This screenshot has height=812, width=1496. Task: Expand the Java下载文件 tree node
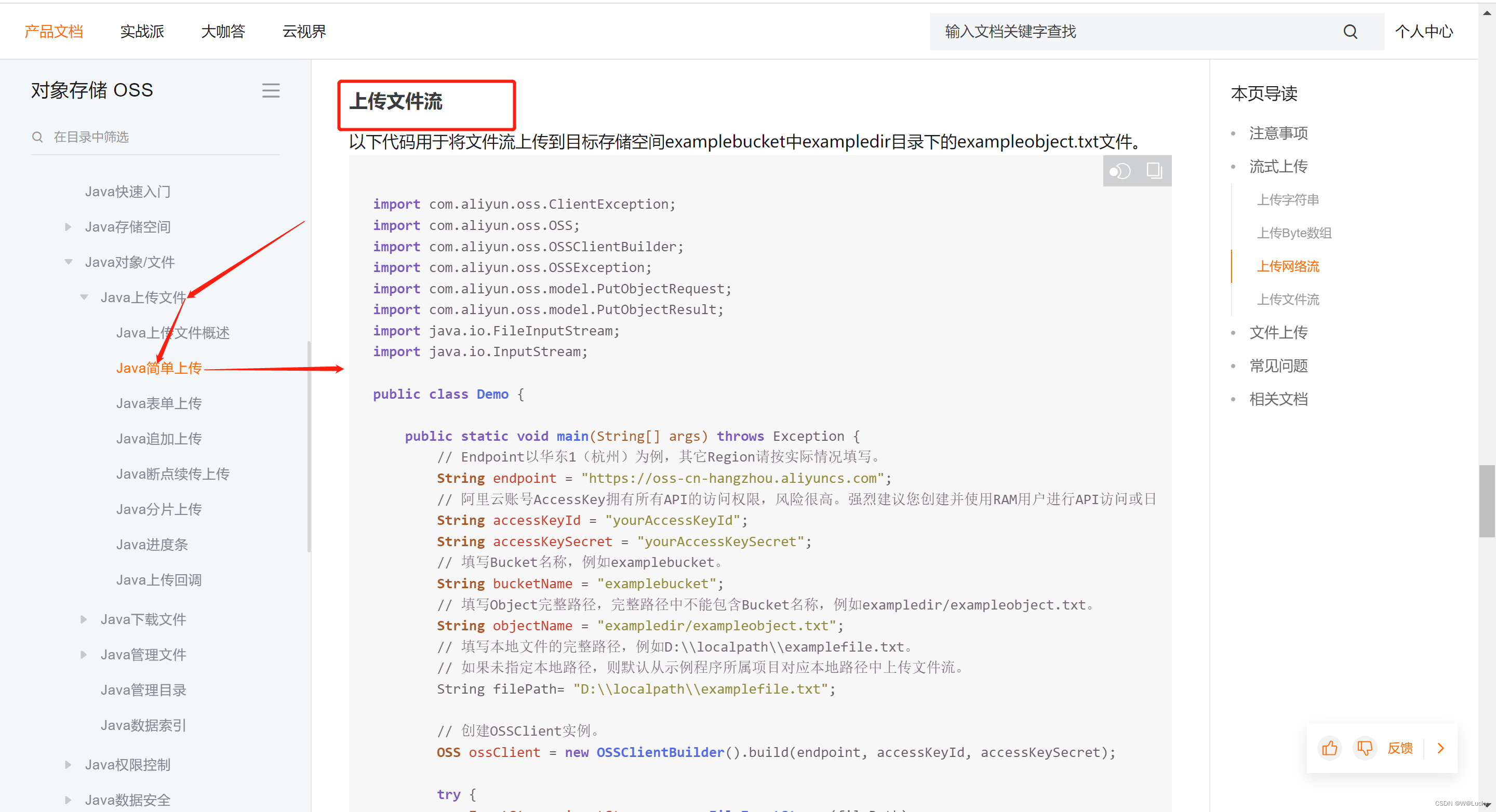(84, 619)
